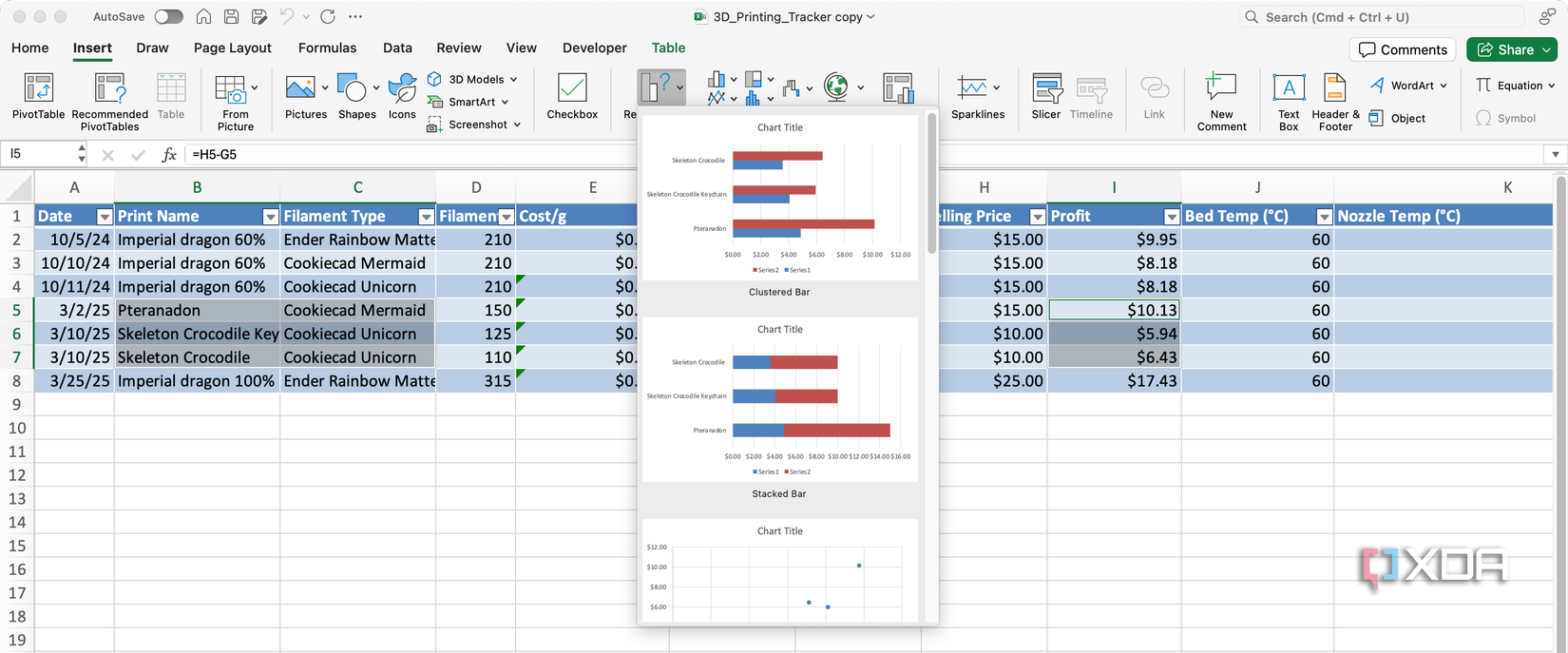The width and height of the screenshot is (1568, 653).
Task: Add a New Comment
Action: 1221,102
